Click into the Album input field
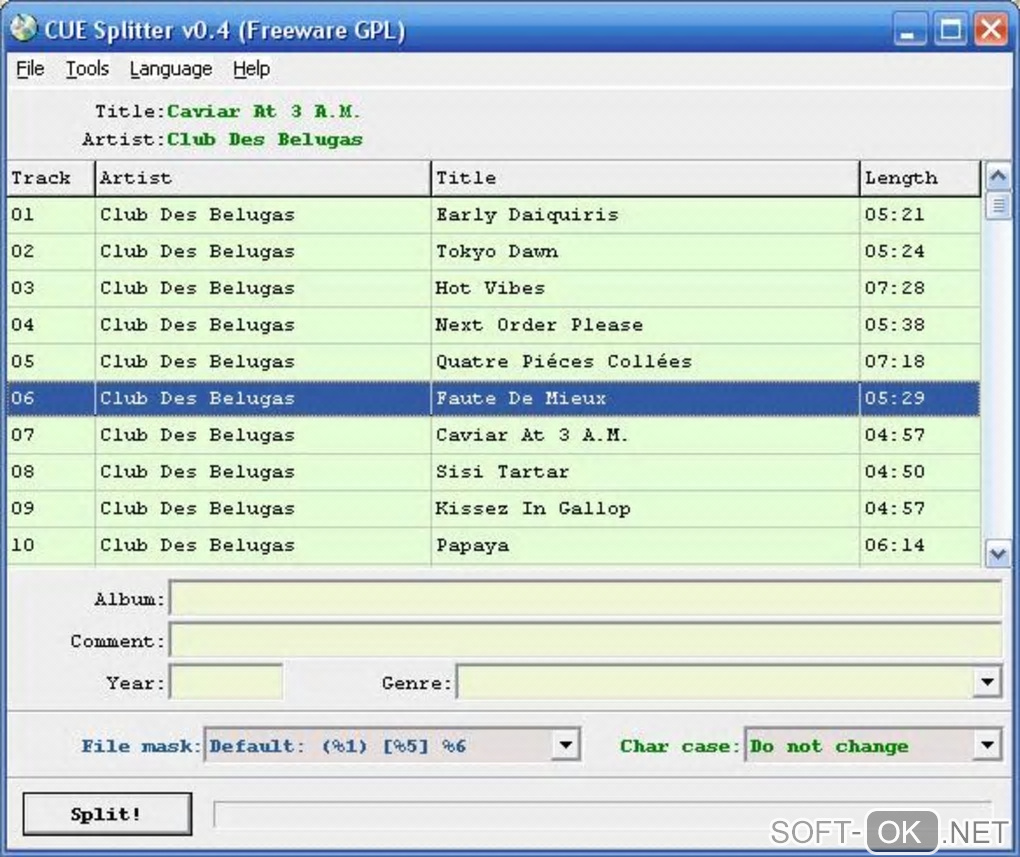 click(585, 599)
